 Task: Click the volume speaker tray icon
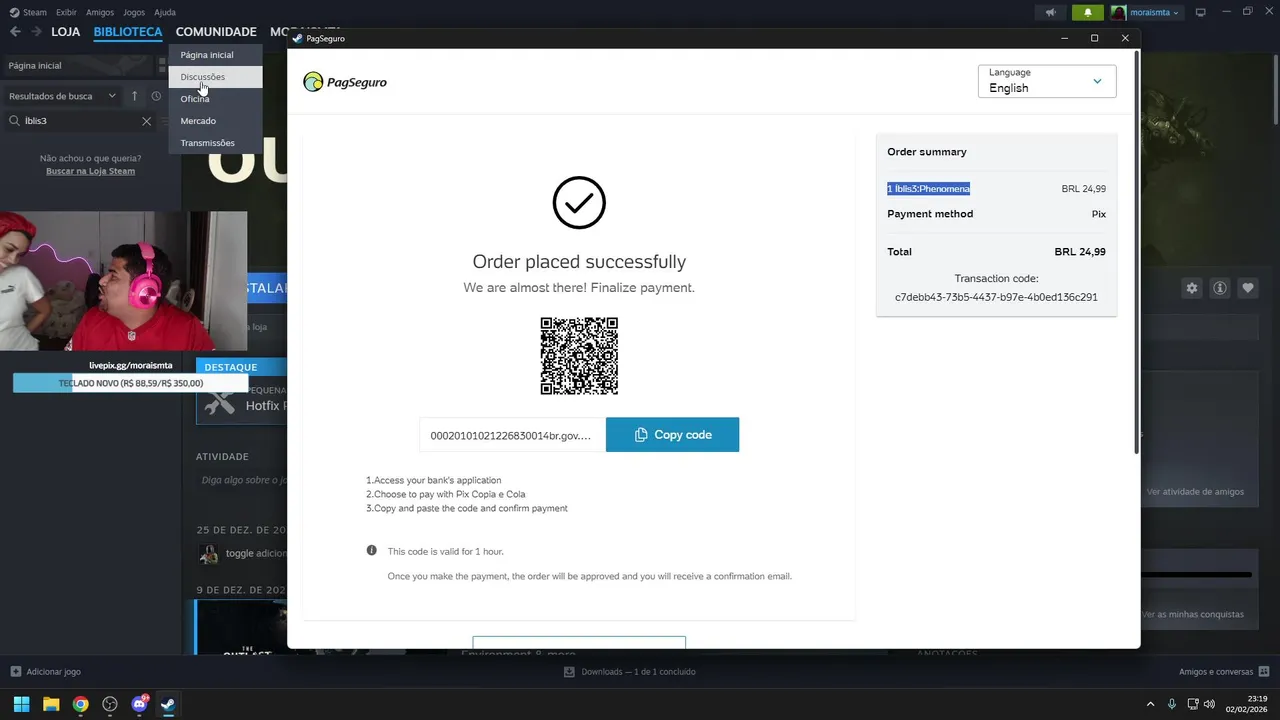1209,704
